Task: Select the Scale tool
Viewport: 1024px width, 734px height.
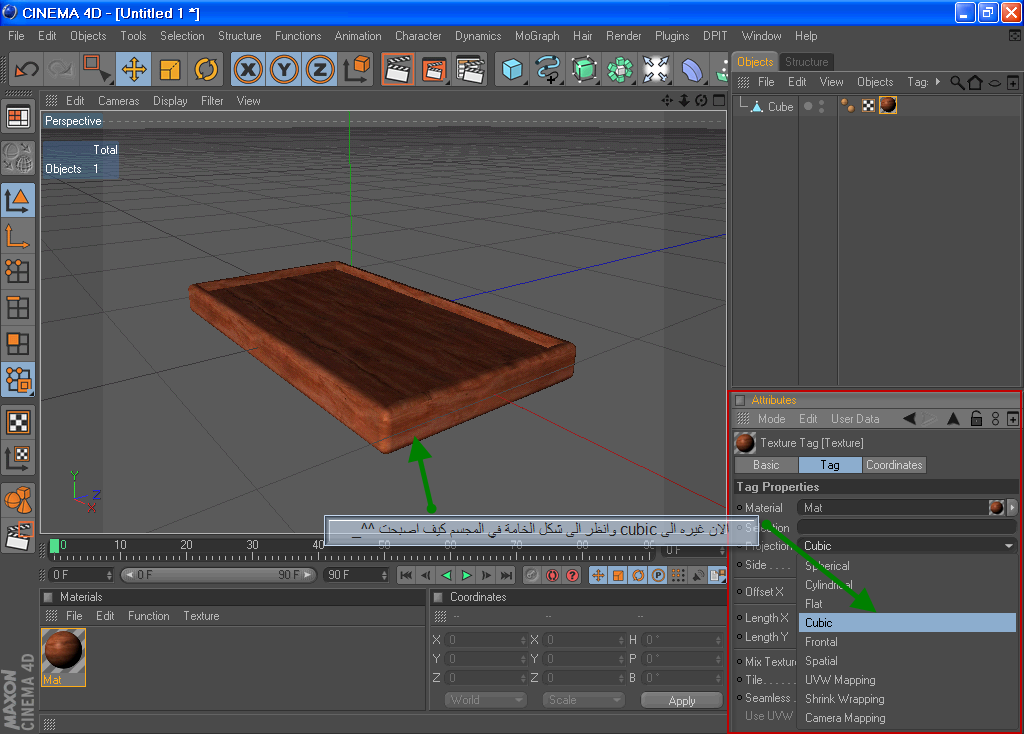Action: (x=170, y=69)
